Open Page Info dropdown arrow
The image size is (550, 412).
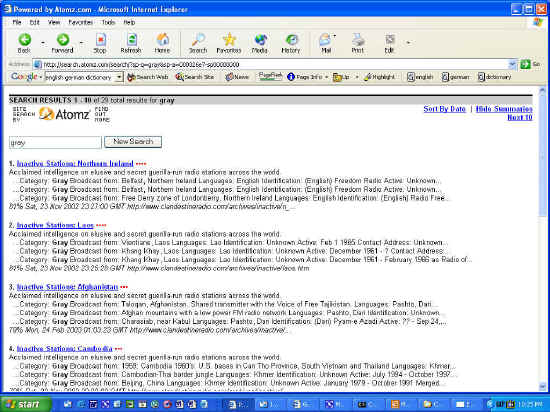tap(326, 77)
